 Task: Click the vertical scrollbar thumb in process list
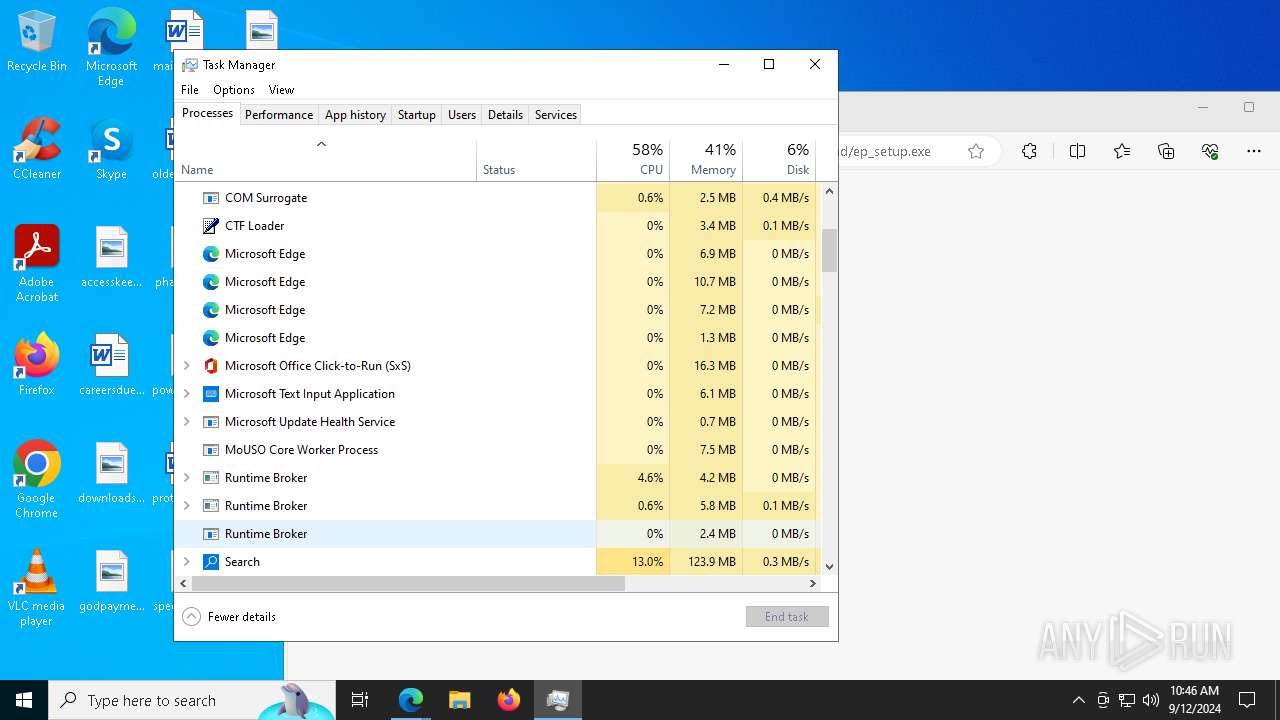(829, 250)
